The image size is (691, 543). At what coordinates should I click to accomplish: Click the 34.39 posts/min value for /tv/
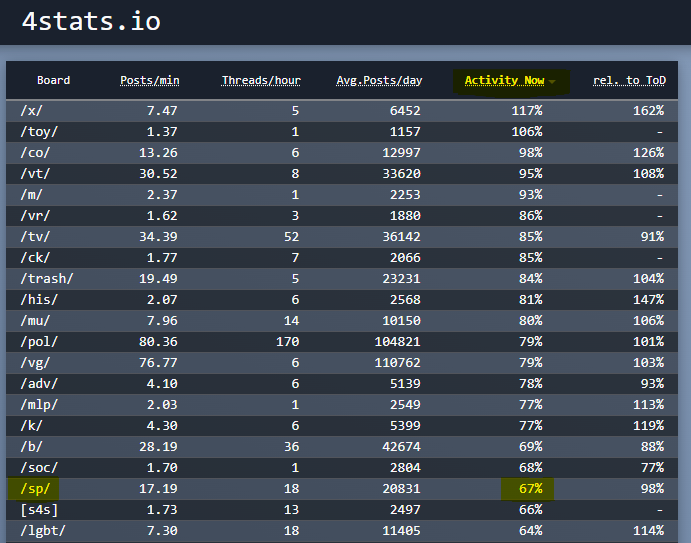click(158, 237)
